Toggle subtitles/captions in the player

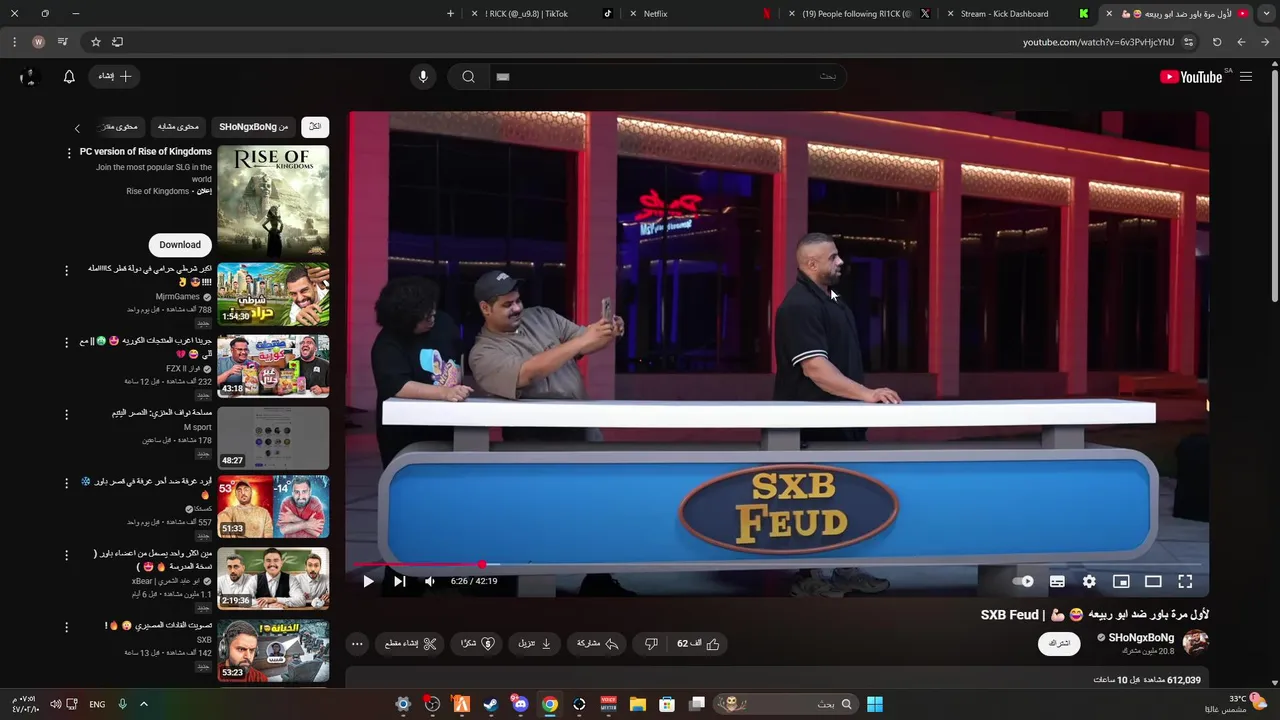[1057, 581]
